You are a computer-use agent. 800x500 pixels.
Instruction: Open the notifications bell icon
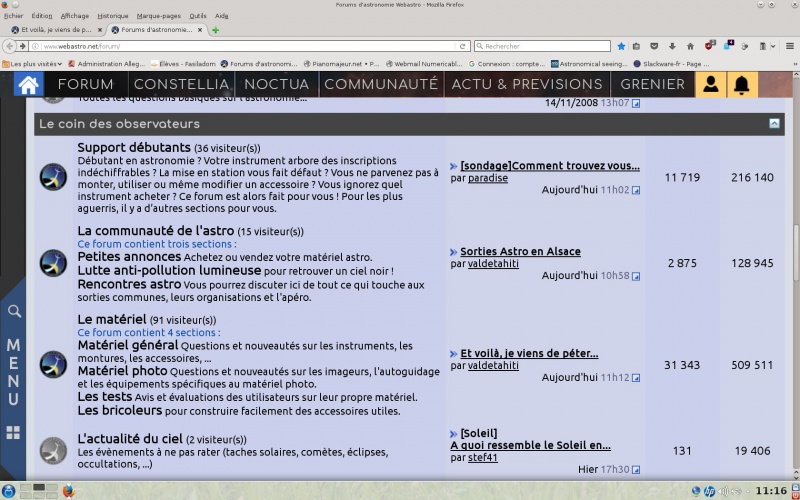coord(742,84)
